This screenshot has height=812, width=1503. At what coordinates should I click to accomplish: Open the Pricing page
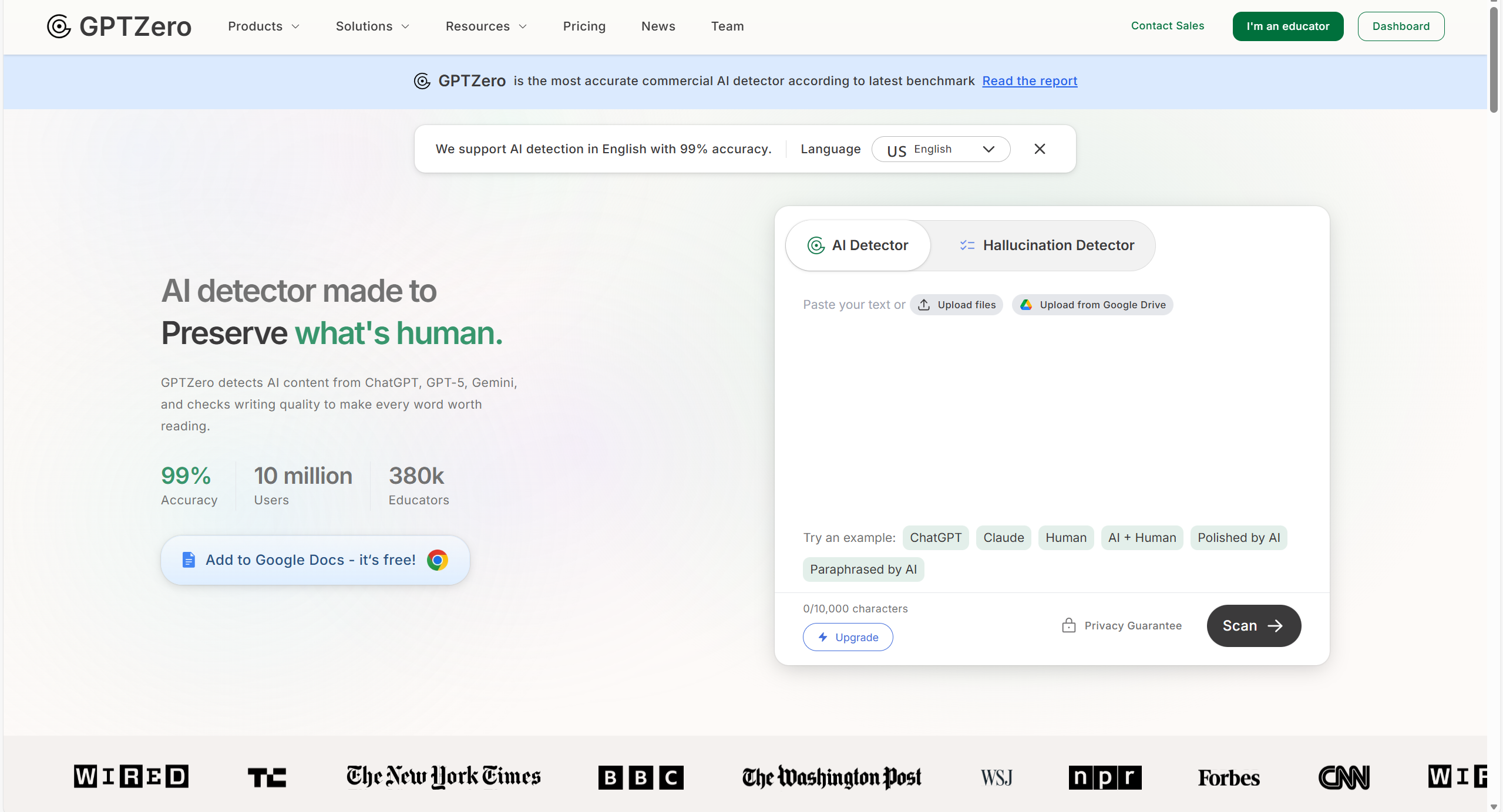pos(584,26)
